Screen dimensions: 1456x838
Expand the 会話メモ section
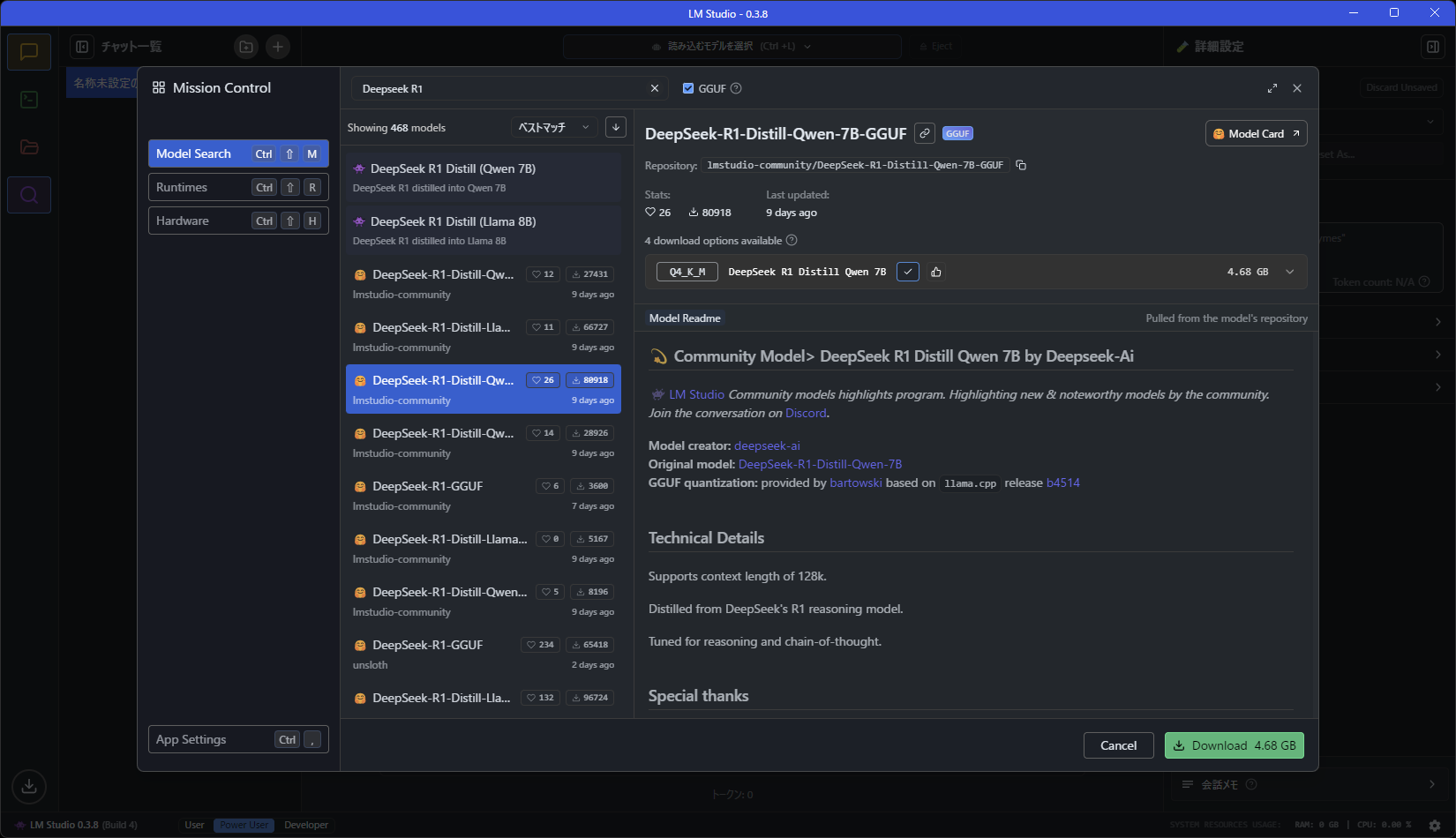(1309, 784)
